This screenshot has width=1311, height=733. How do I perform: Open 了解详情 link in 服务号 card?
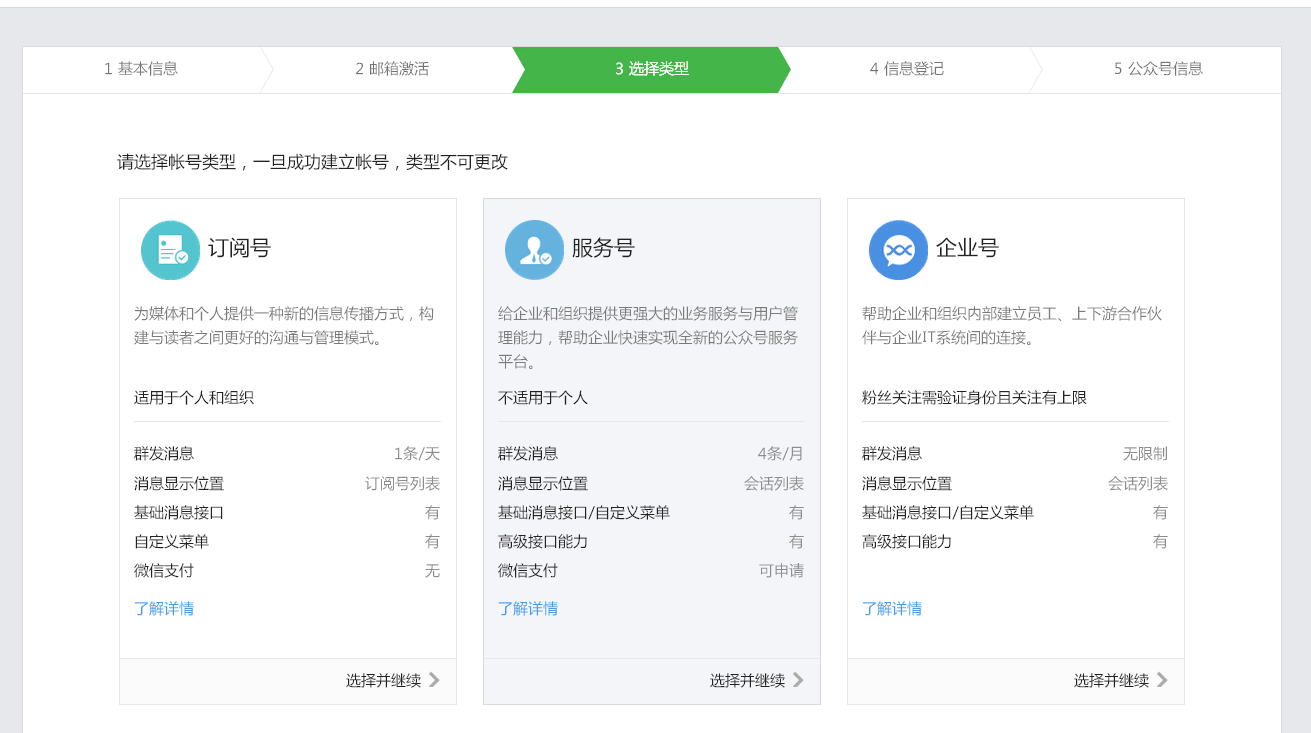pyautogui.click(x=528, y=608)
